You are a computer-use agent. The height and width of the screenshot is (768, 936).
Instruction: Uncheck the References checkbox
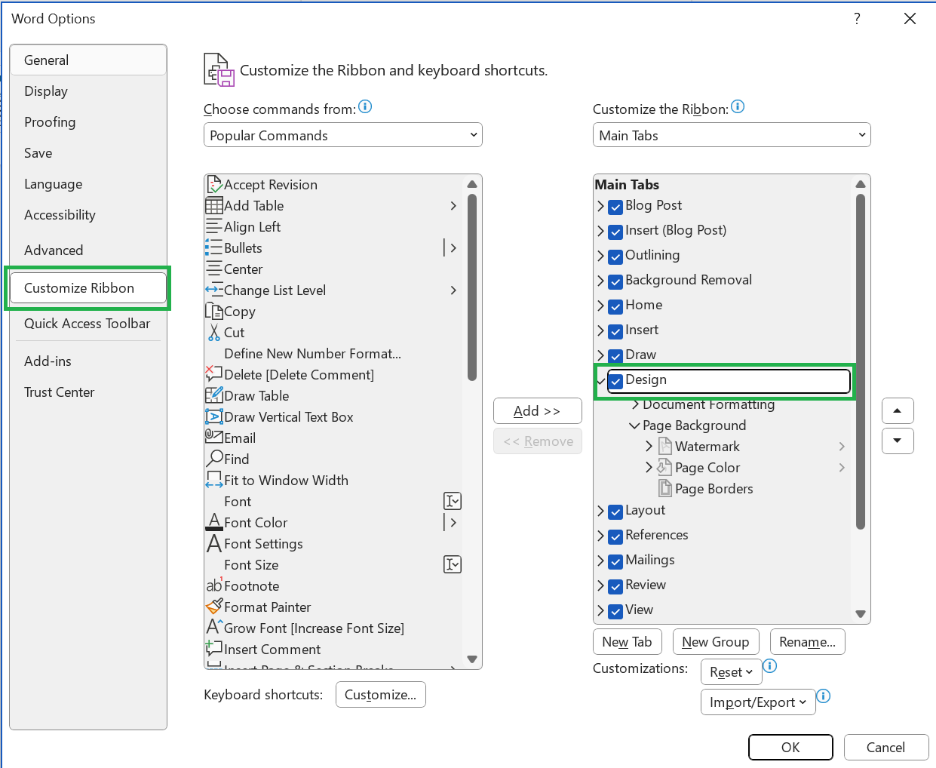point(615,536)
